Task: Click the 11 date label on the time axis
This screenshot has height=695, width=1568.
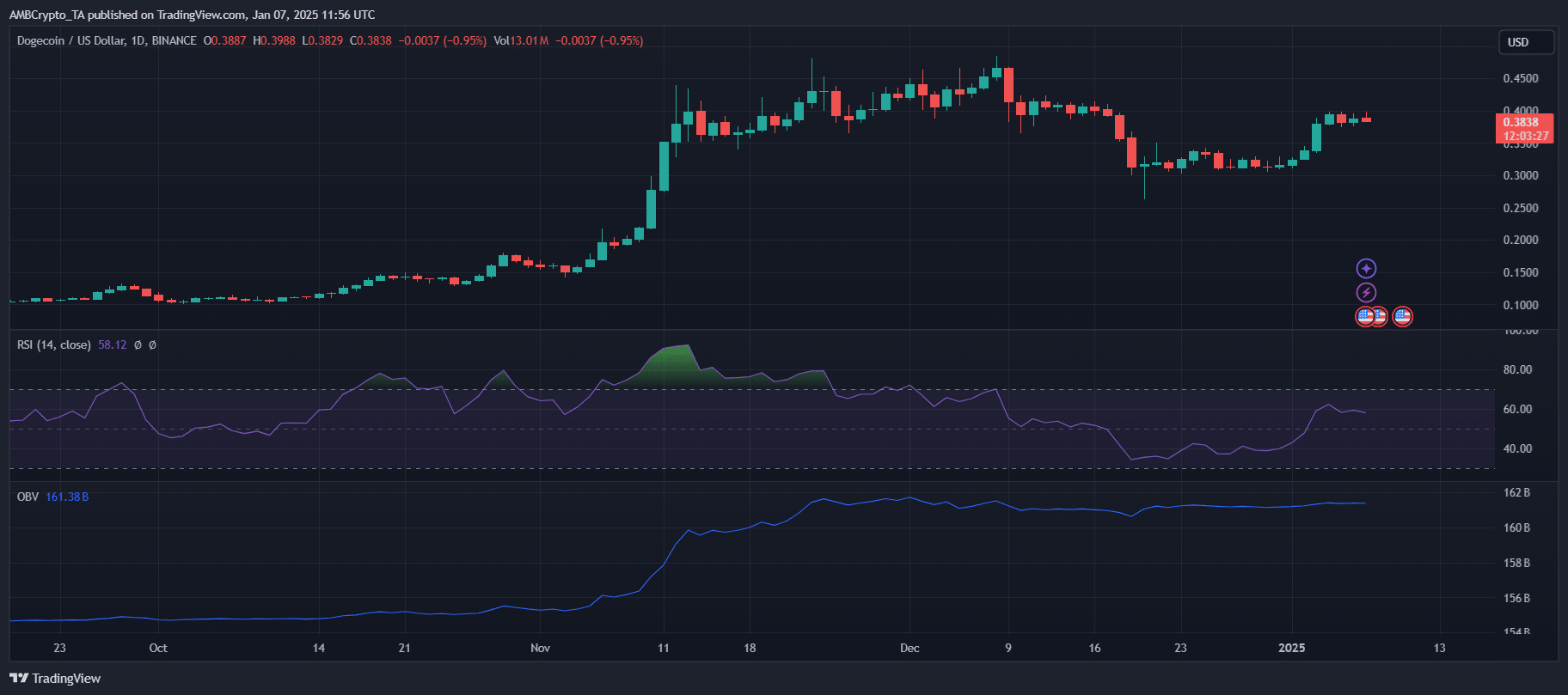Action: pos(663,648)
